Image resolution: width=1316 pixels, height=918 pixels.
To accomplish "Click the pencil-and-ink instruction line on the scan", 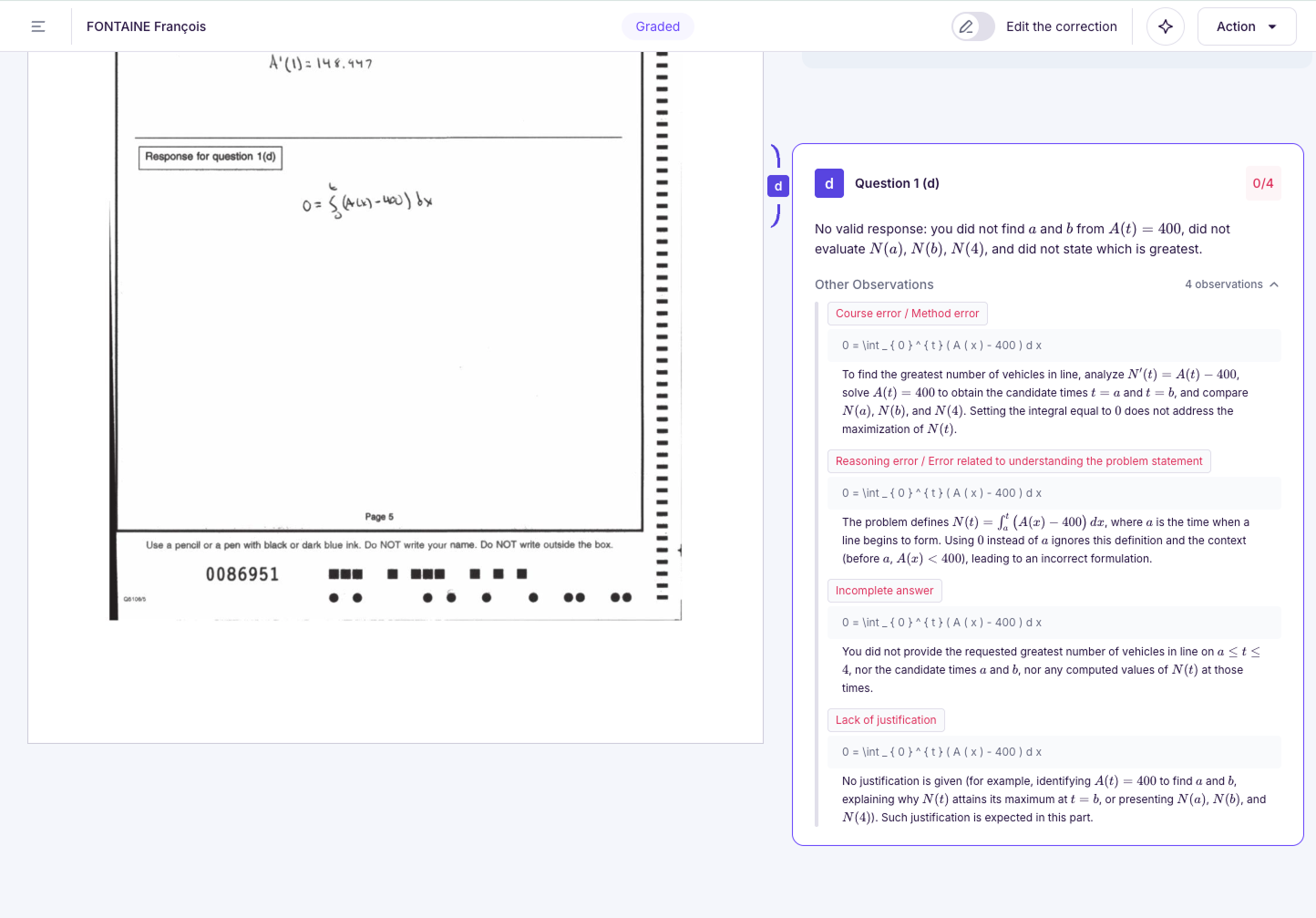I will click(x=379, y=545).
